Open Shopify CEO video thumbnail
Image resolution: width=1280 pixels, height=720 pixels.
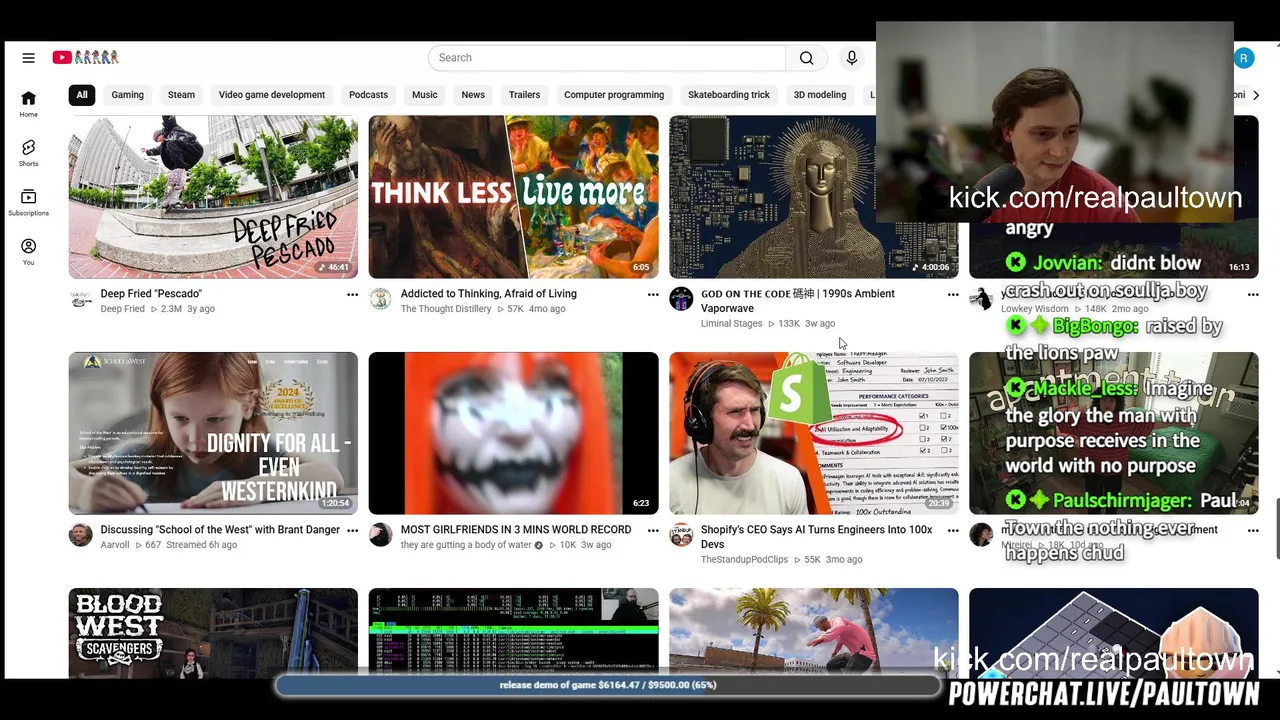point(814,433)
